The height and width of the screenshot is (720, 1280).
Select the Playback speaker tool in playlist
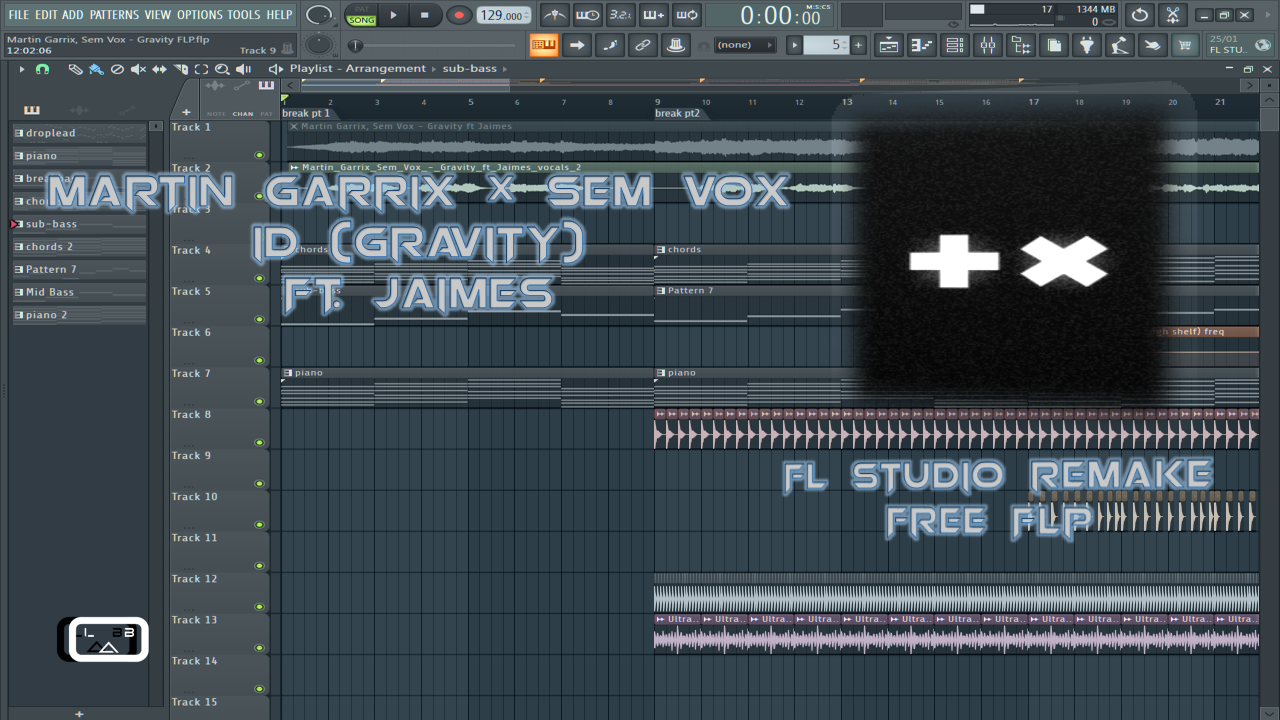point(243,69)
